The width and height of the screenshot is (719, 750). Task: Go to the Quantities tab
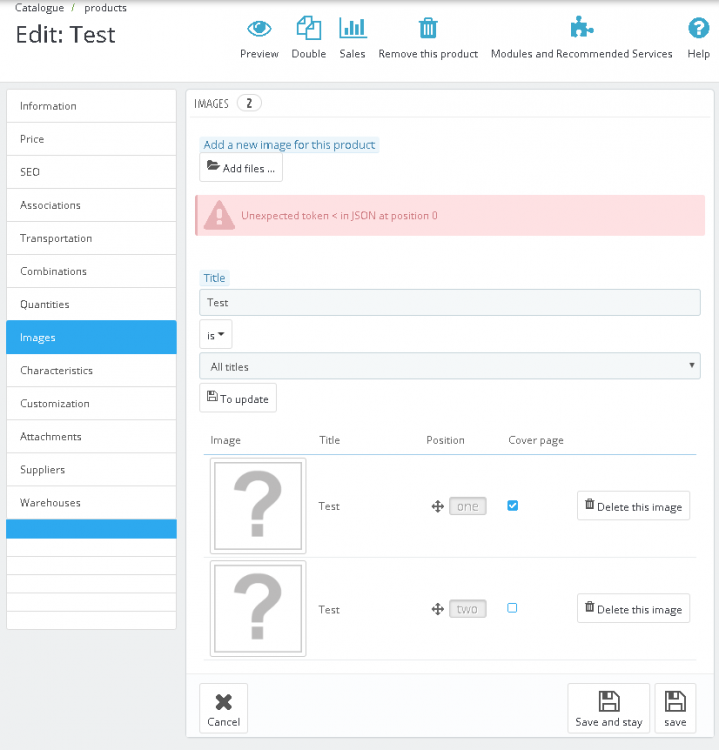coord(91,304)
